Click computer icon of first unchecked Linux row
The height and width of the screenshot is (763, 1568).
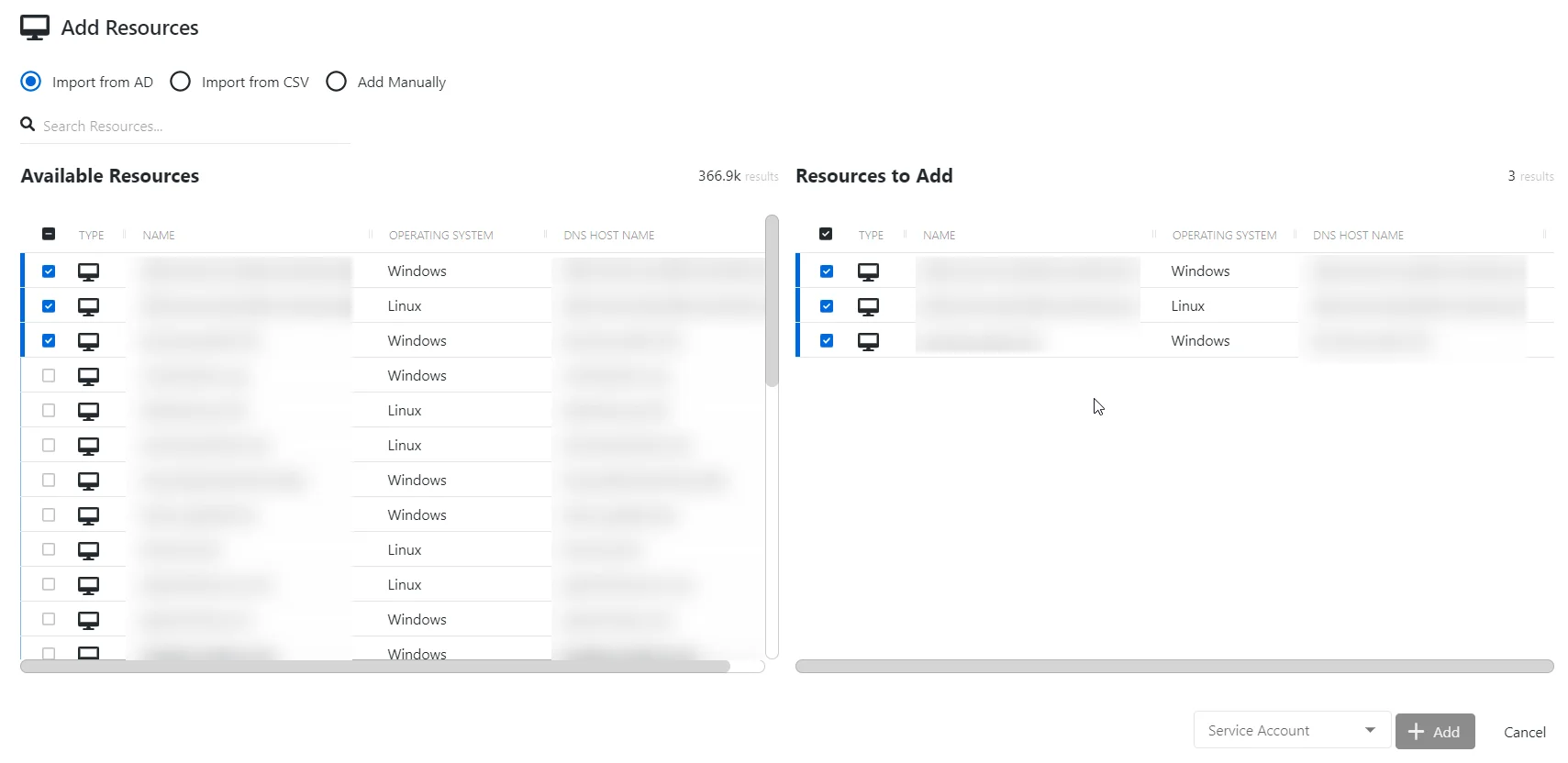[88, 411]
